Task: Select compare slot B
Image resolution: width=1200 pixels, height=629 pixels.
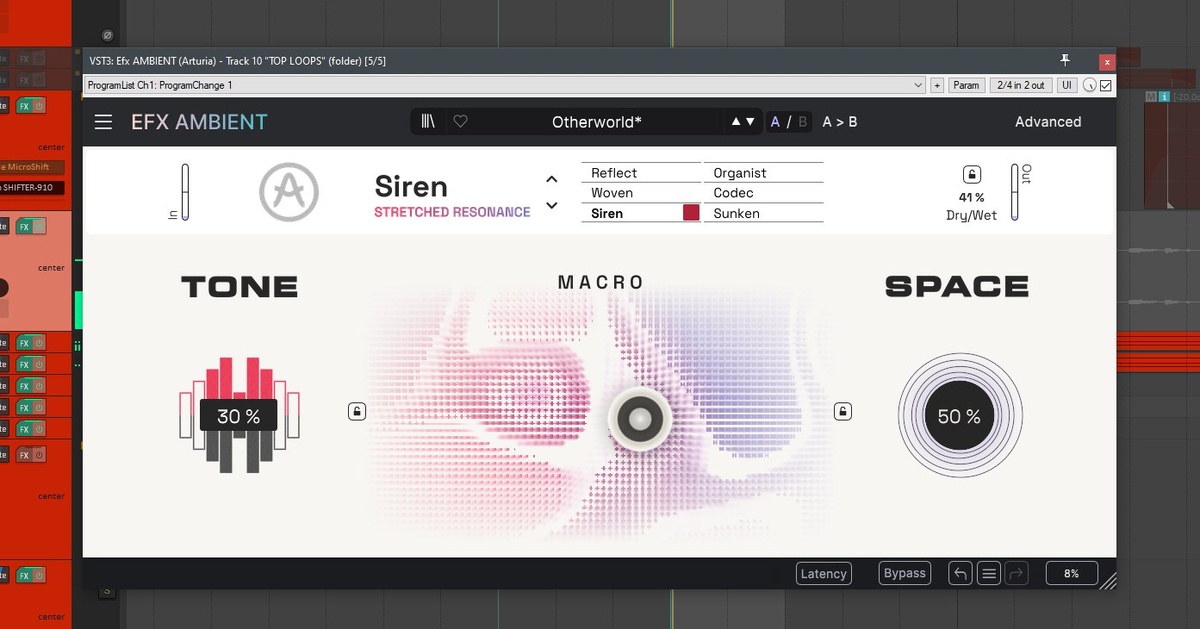Action: point(802,122)
